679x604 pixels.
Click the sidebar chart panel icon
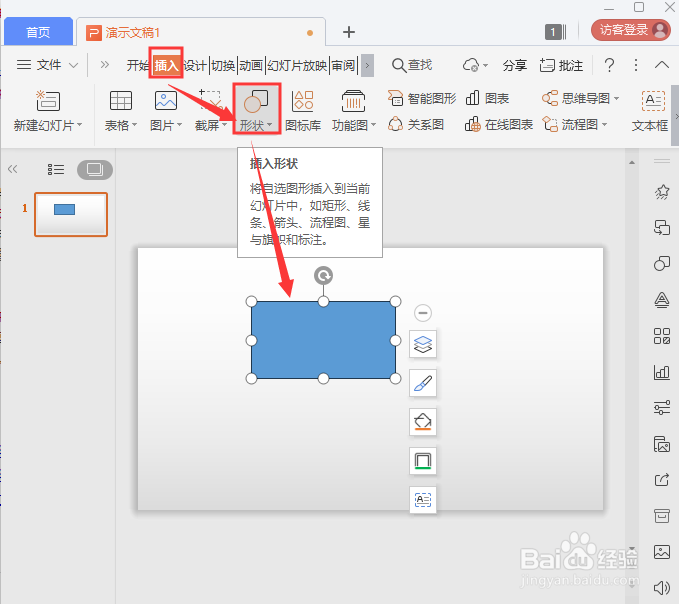coord(662,372)
